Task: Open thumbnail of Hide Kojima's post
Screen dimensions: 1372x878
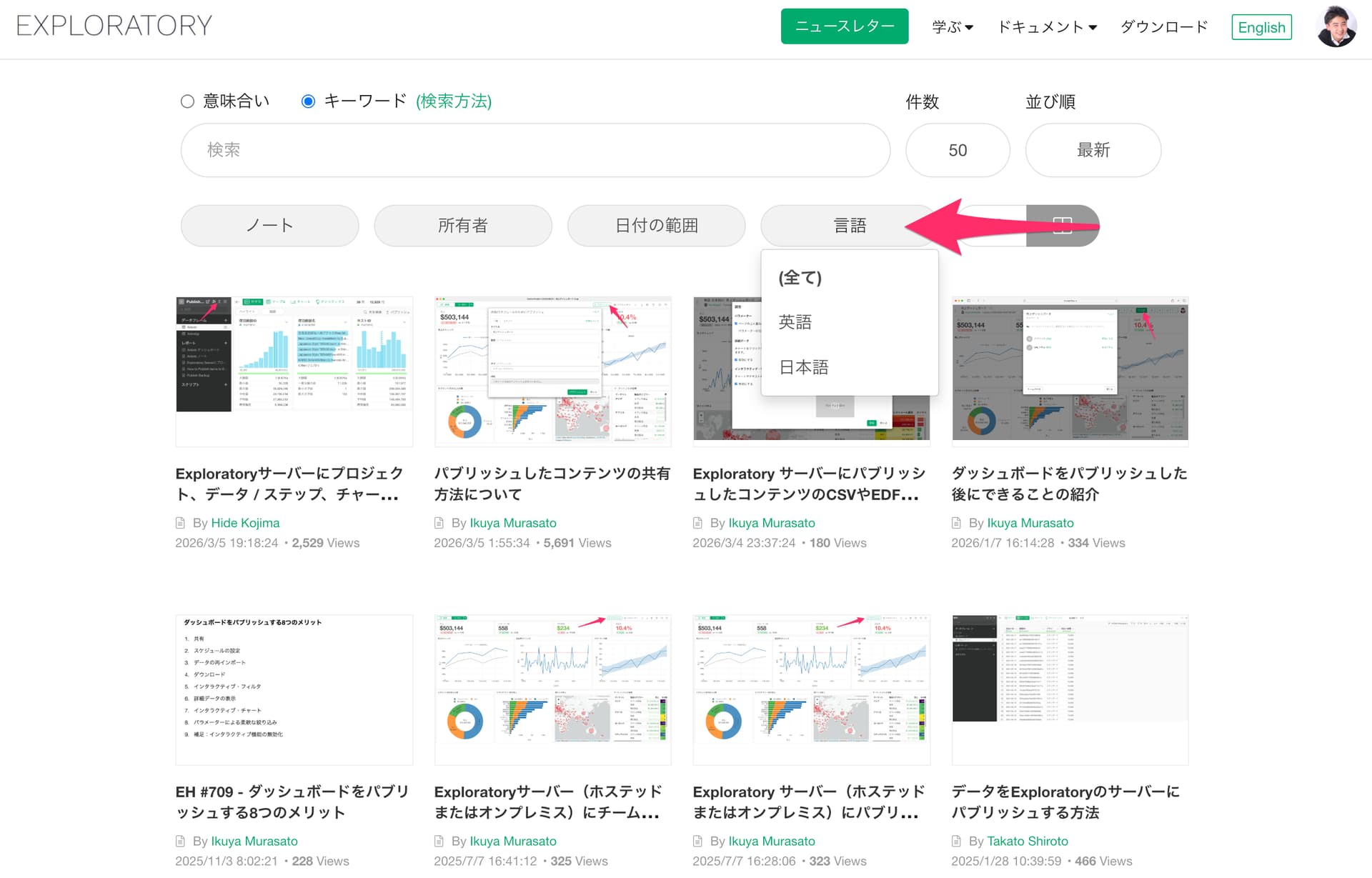Action: click(294, 371)
